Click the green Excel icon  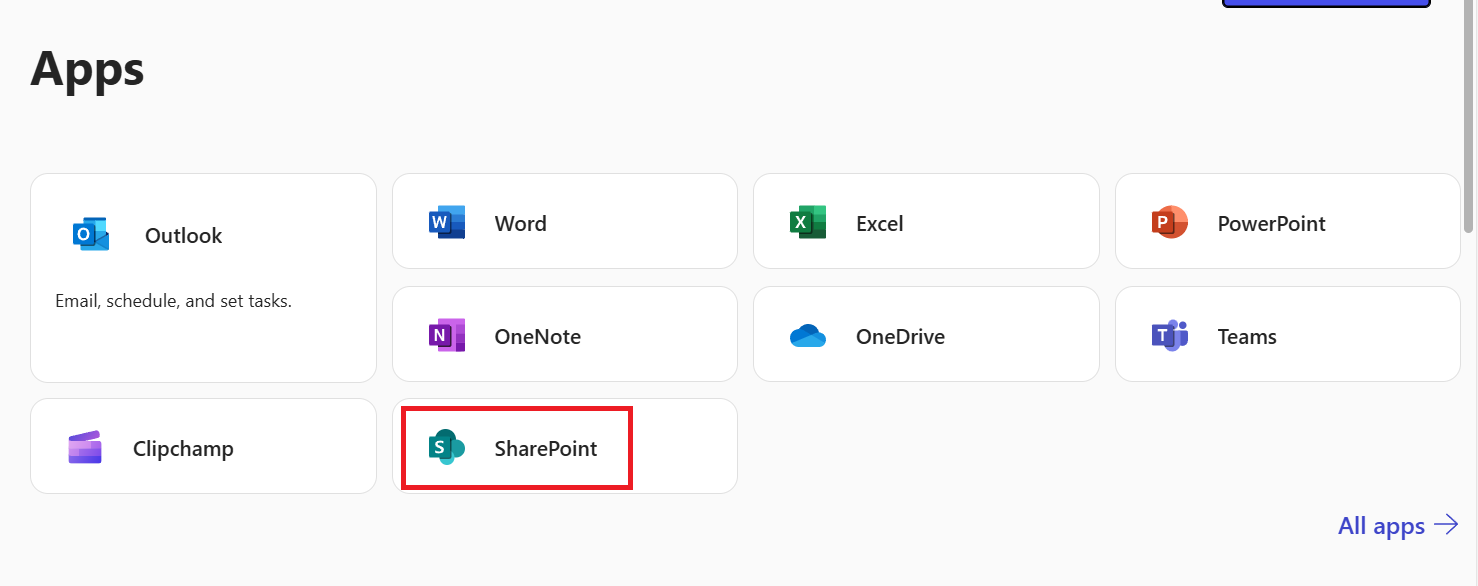(x=807, y=222)
